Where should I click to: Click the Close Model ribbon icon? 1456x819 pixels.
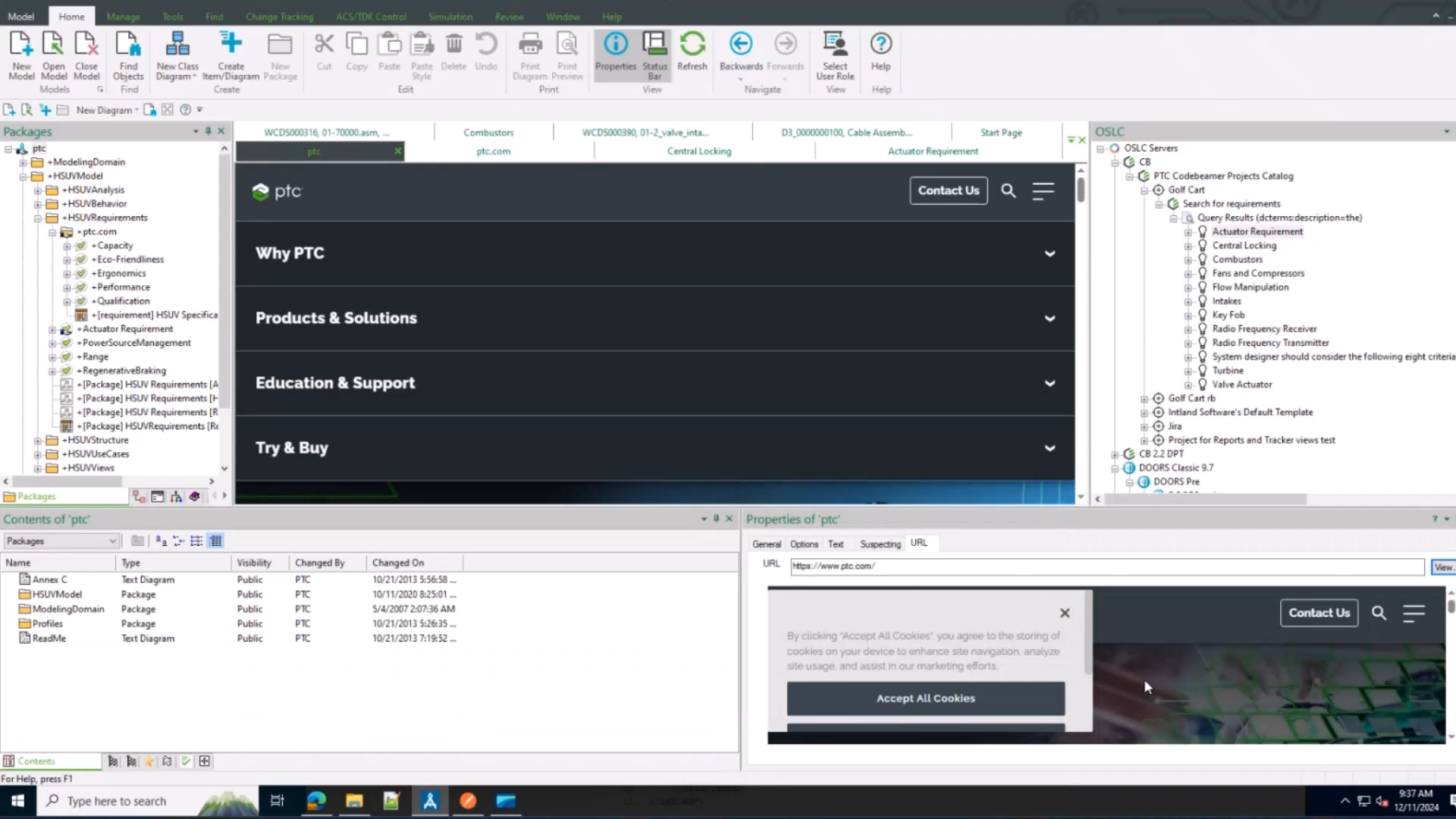pos(86,55)
